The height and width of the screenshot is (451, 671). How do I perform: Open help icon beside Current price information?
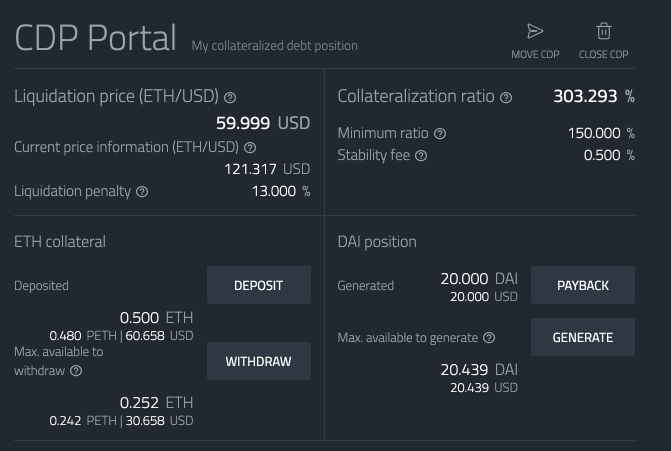pos(250,148)
